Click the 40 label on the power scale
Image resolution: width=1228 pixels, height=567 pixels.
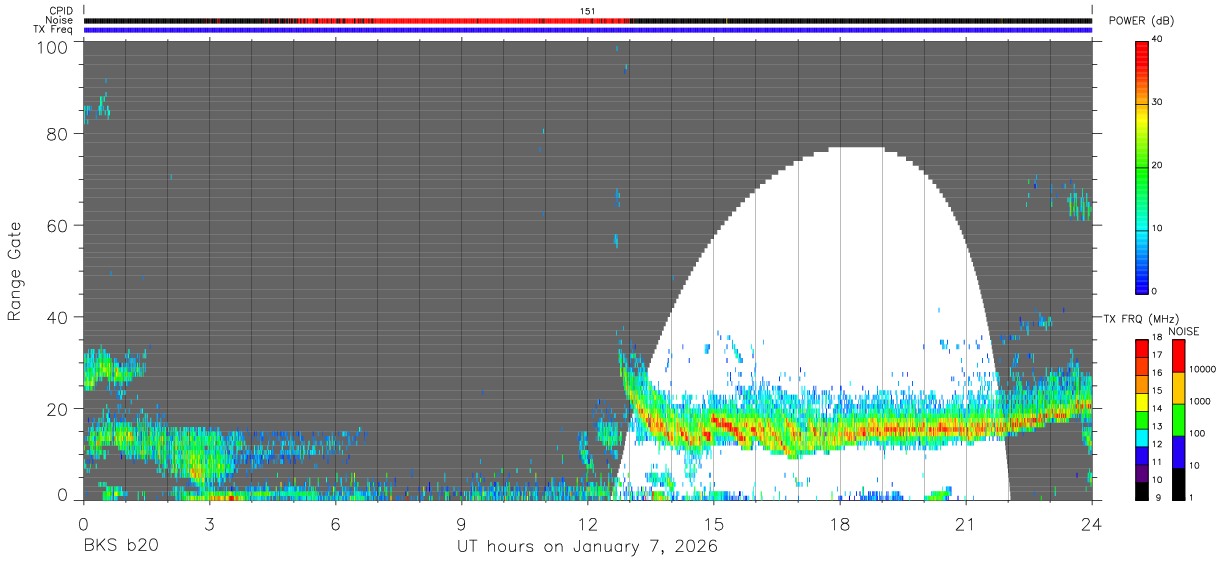[1159, 40]
